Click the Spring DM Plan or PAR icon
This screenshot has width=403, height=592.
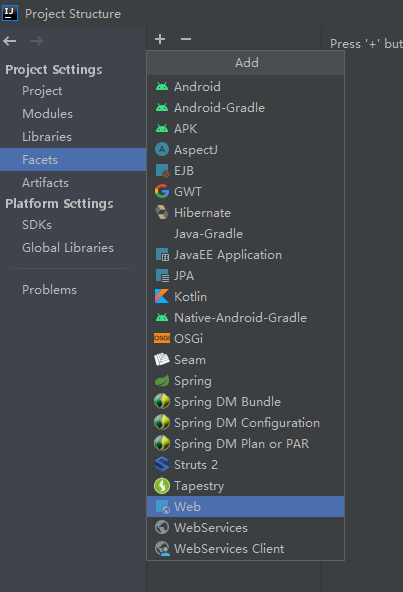pos(162,443)
